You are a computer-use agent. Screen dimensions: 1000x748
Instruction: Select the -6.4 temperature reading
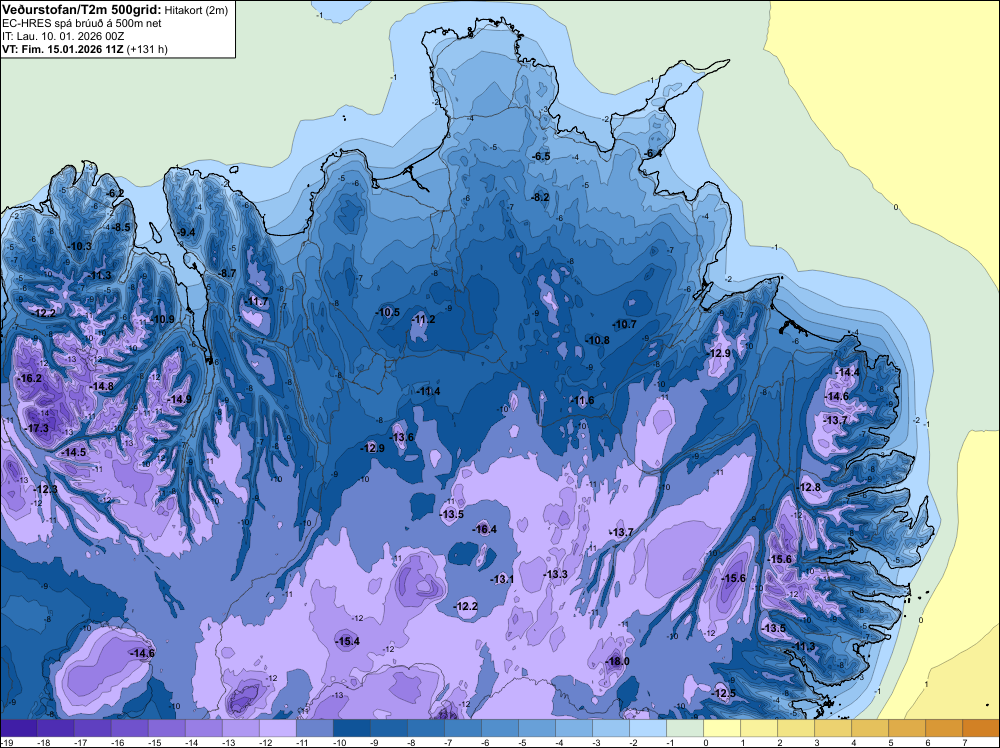653,154
